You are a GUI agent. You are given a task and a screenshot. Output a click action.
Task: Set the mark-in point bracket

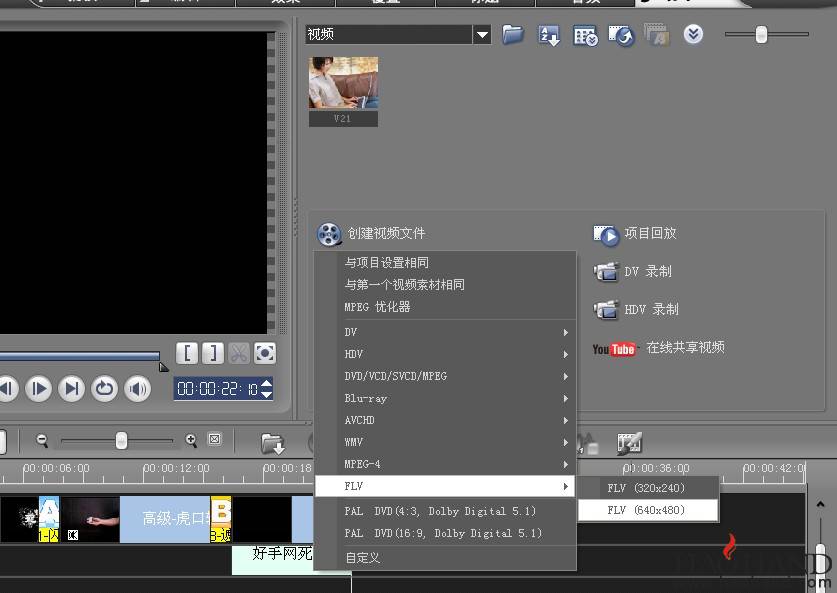click(187, 353)
